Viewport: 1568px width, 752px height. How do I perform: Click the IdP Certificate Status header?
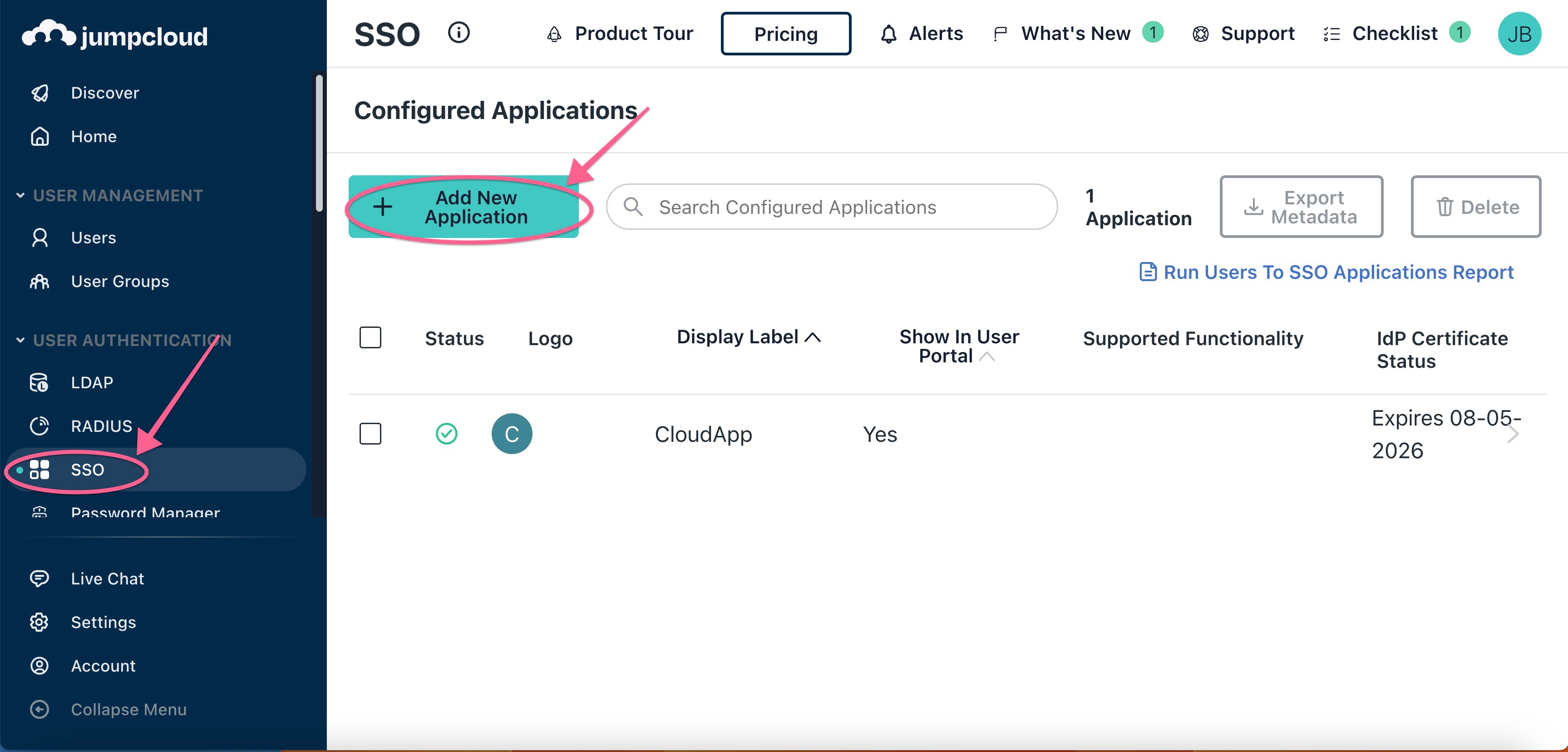(x=1442, y=350)
